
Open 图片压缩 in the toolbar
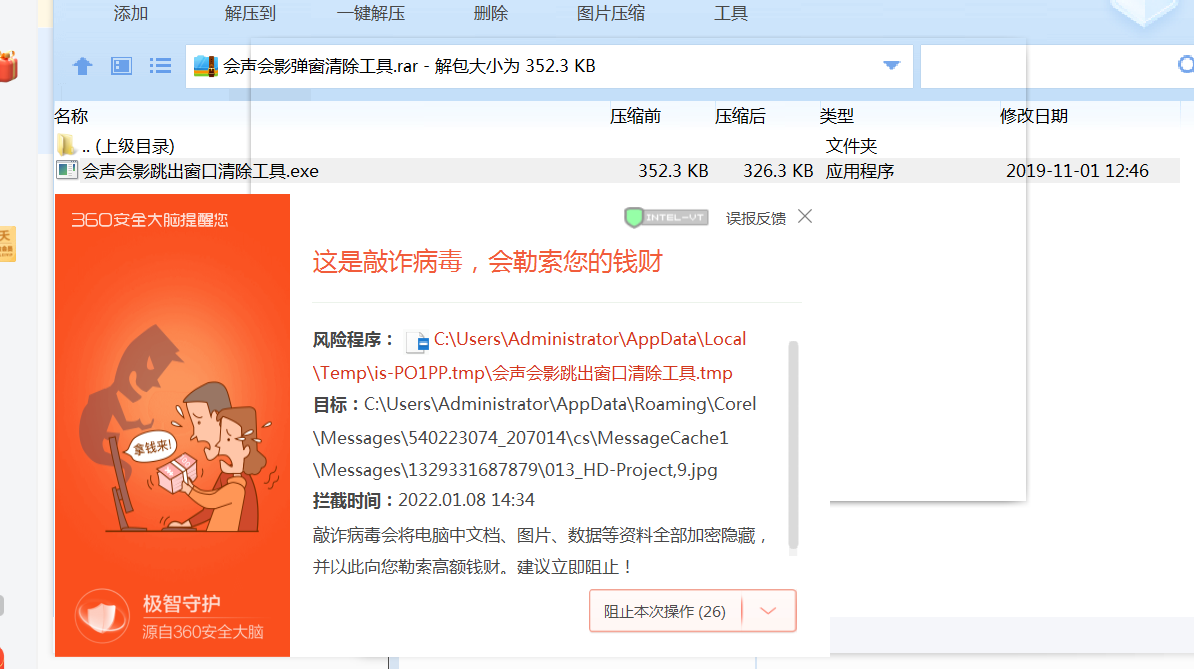(x=611, y=14)
